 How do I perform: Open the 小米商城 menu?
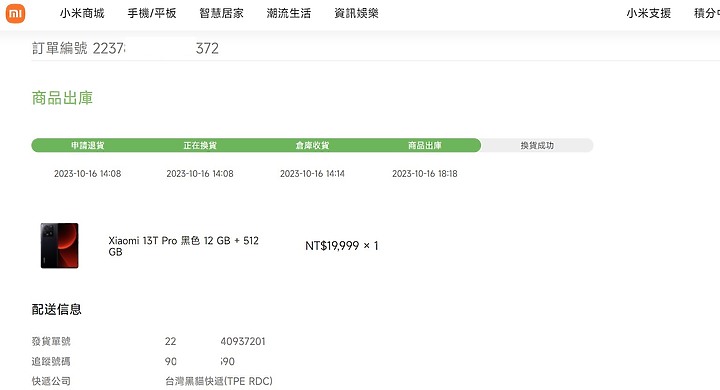pyautogui.click(x=82, y=13)
